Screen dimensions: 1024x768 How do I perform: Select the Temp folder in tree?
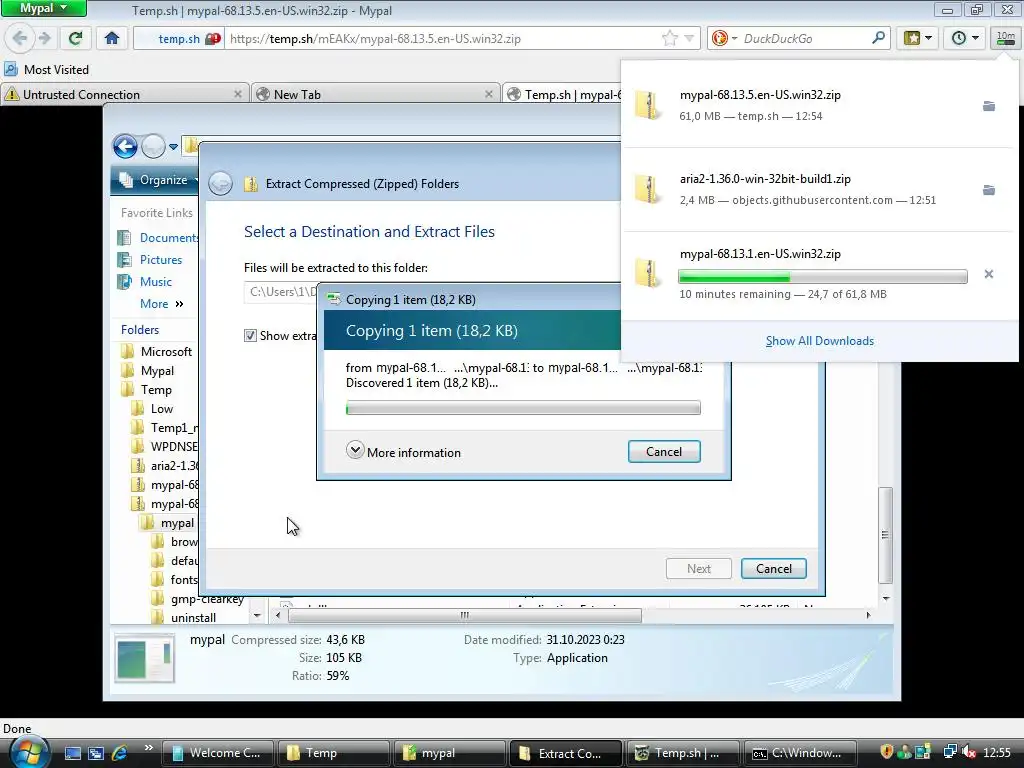pyautogui.click(x=147, y=390)
